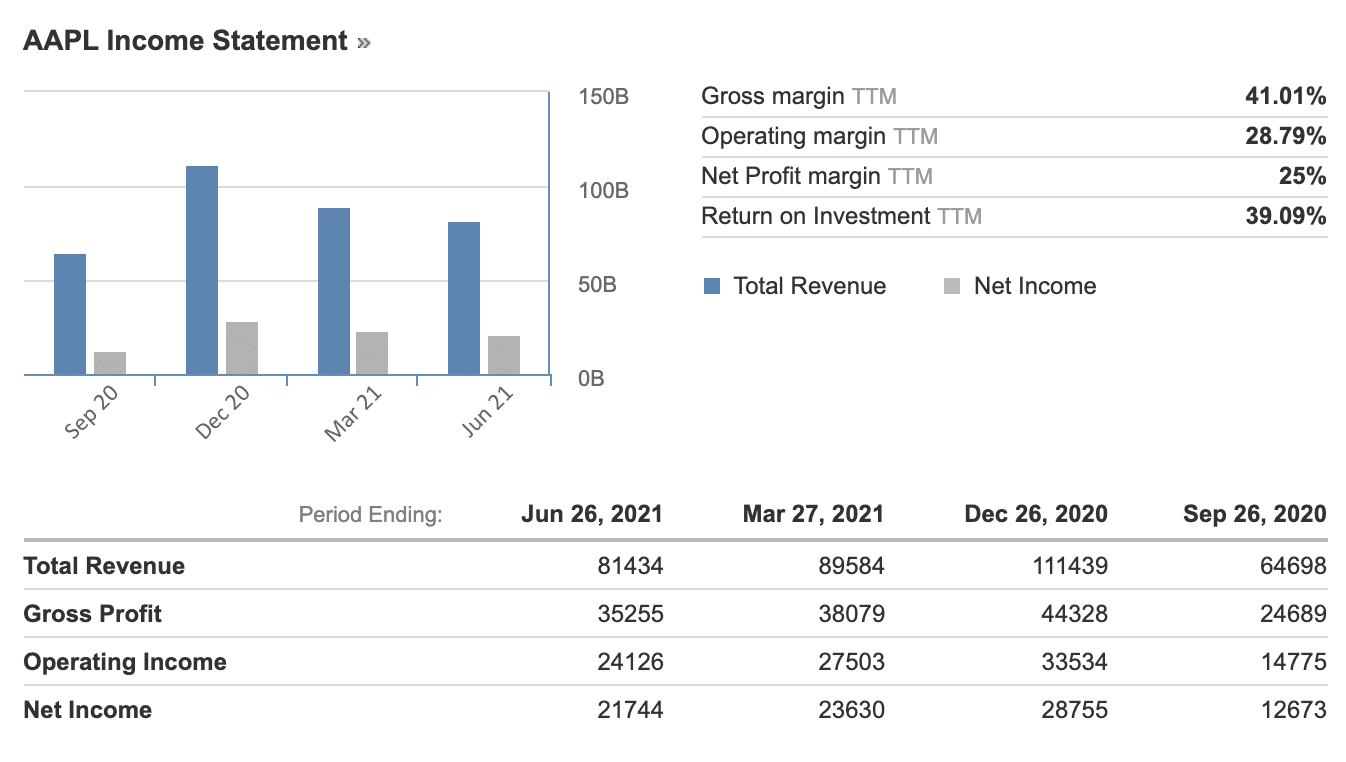Click Operating Income value 33534
This screenshot has height=762, width=1346.
(x=1075, y=662)
